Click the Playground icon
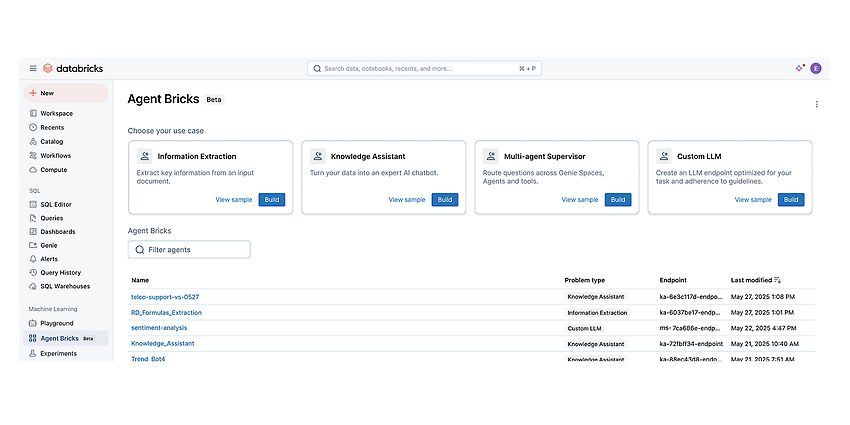 click(33, 323)
